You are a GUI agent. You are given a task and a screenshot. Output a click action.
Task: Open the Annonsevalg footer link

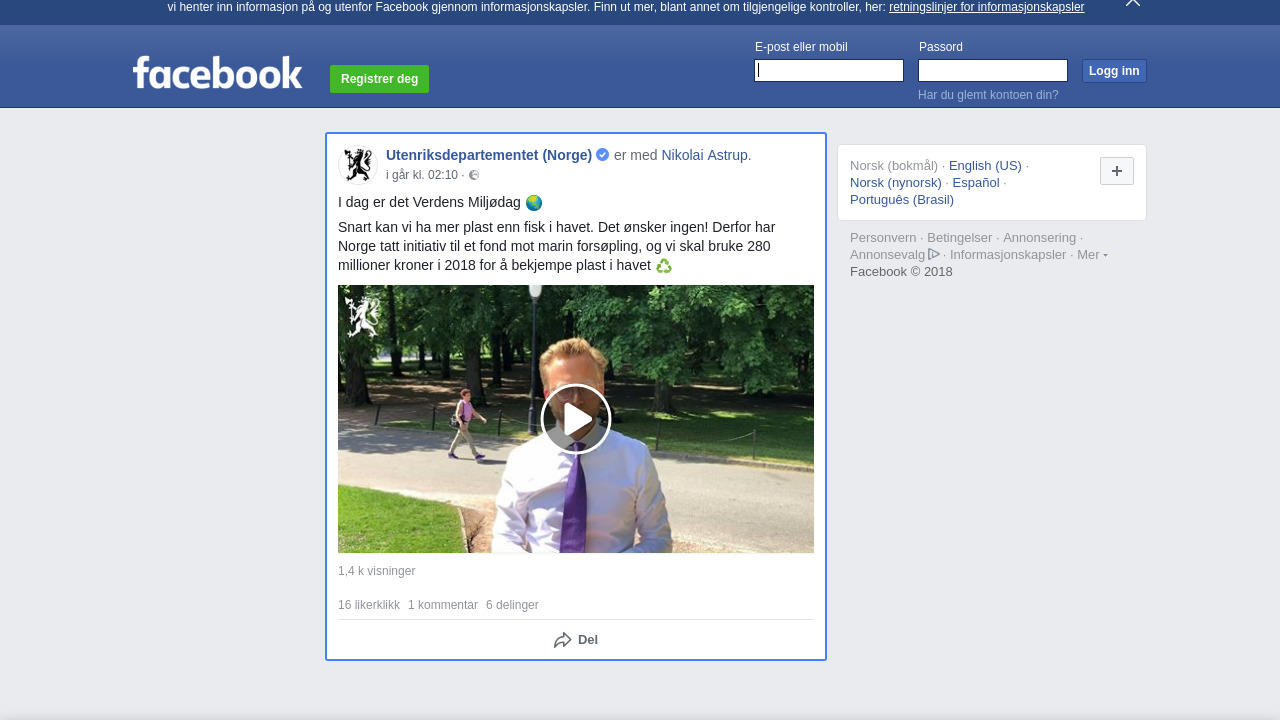pyautogui.click(x=895, y=255)
